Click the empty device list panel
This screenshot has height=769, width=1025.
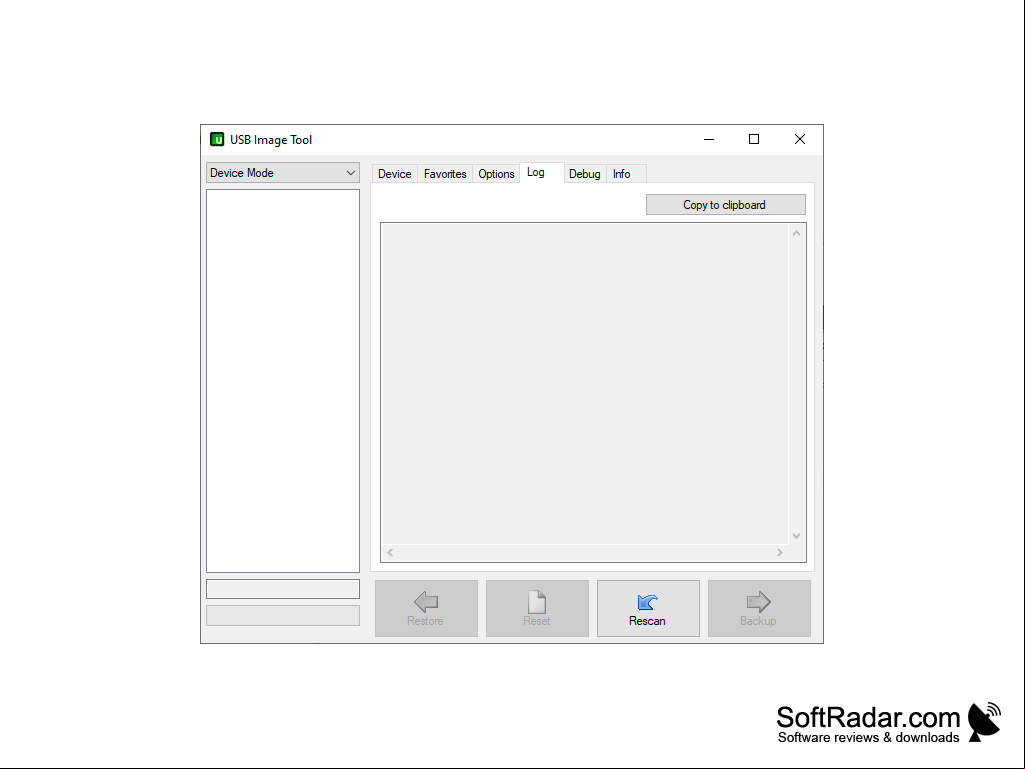coord(283,381)
